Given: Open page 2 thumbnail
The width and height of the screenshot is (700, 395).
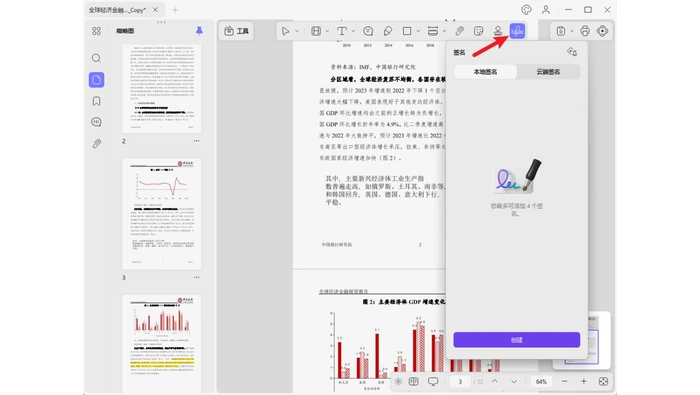Looking at the screenshot, I should (x=162, y=88).
